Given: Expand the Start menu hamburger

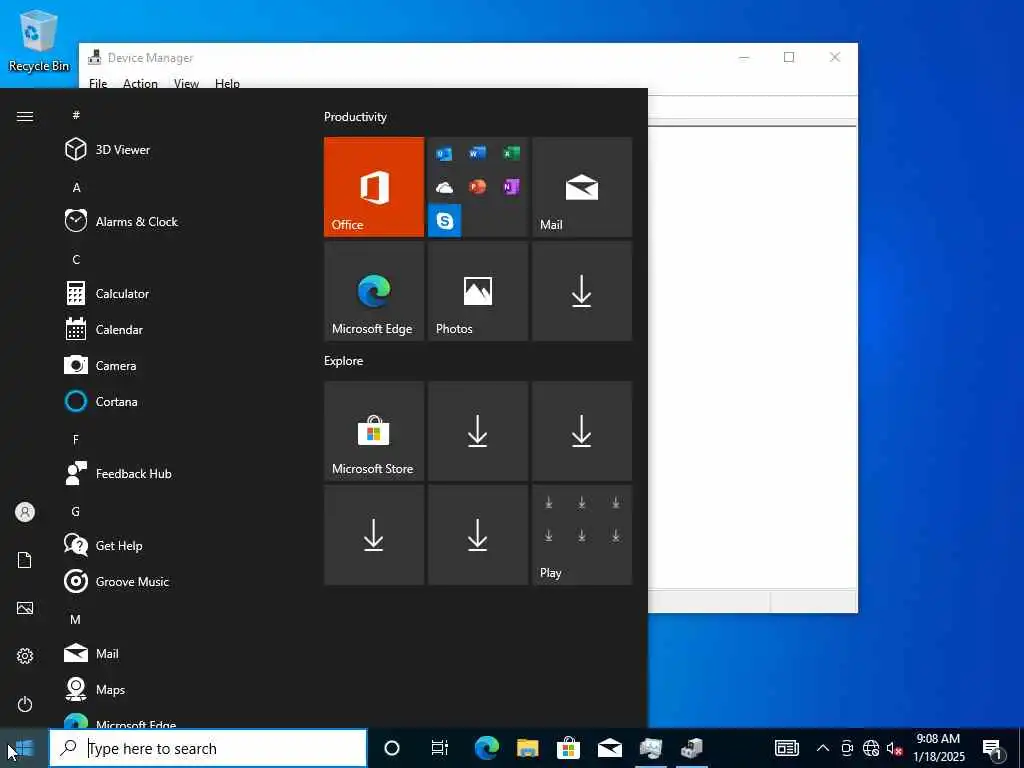Looking at the screenshot, I should [x=25, y=116].
